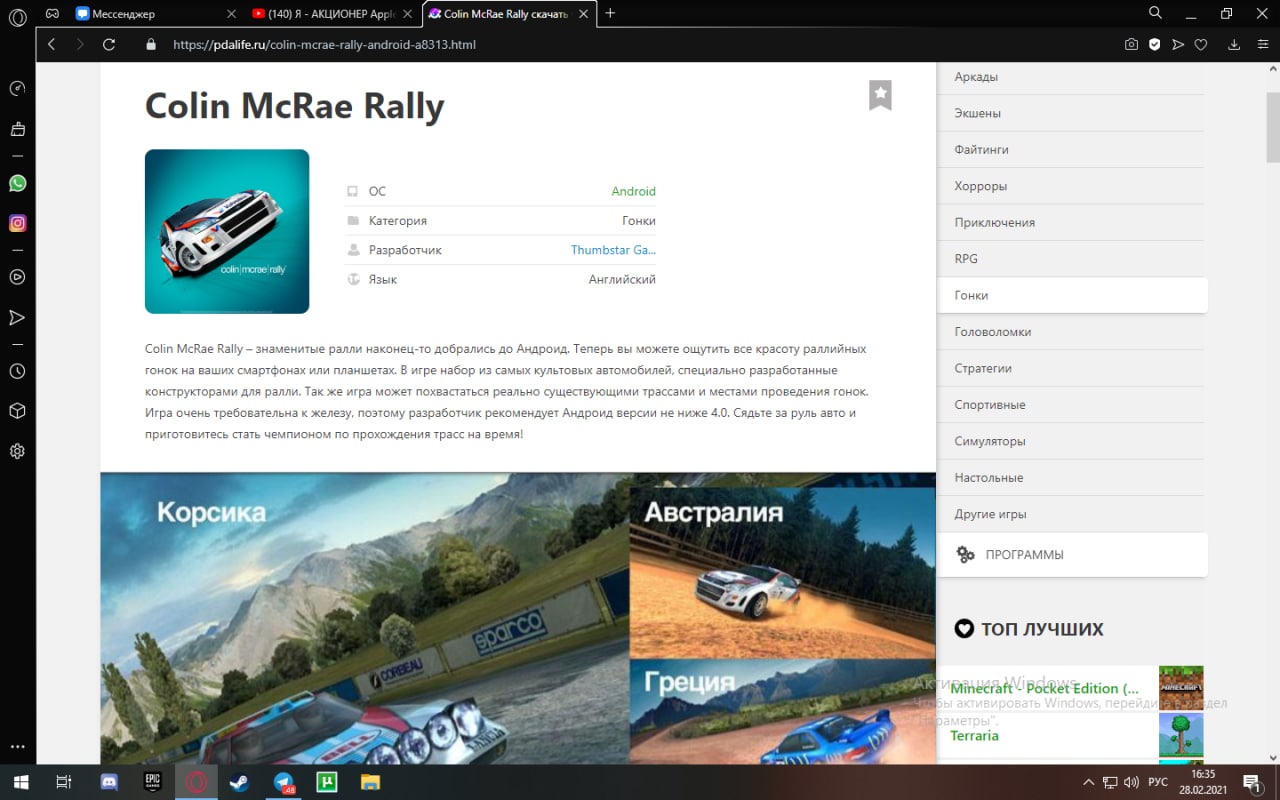Open My Flow send arrow icon in toolbar
Screen dimensions: 1280x800
[x=1178, y=44]
